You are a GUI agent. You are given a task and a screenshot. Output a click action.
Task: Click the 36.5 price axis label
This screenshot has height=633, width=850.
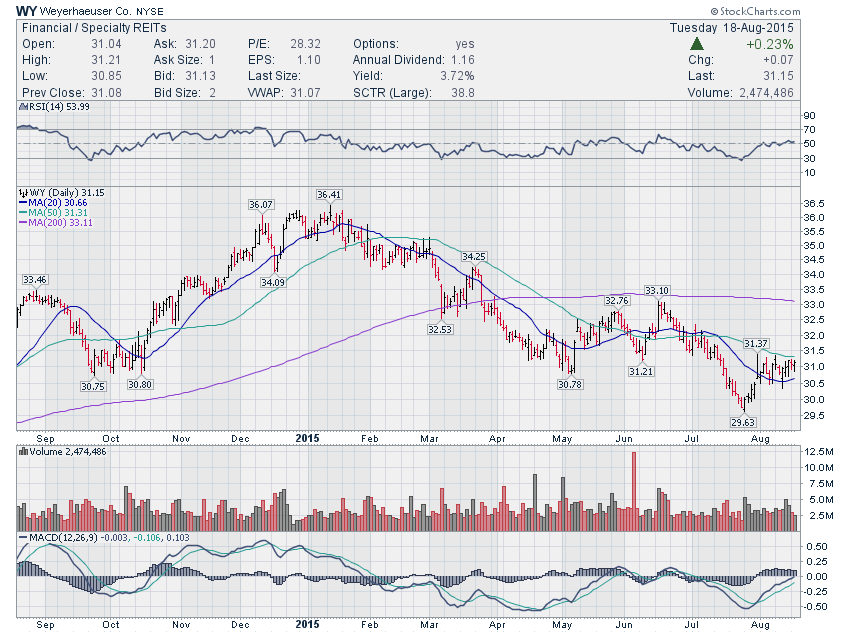814,204
